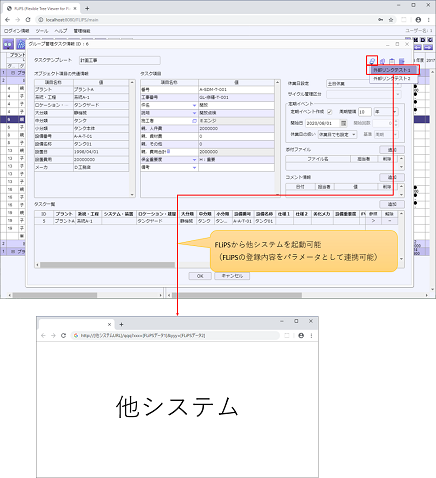Bookmark the FLiPS page with star icon

pos(391,20)
